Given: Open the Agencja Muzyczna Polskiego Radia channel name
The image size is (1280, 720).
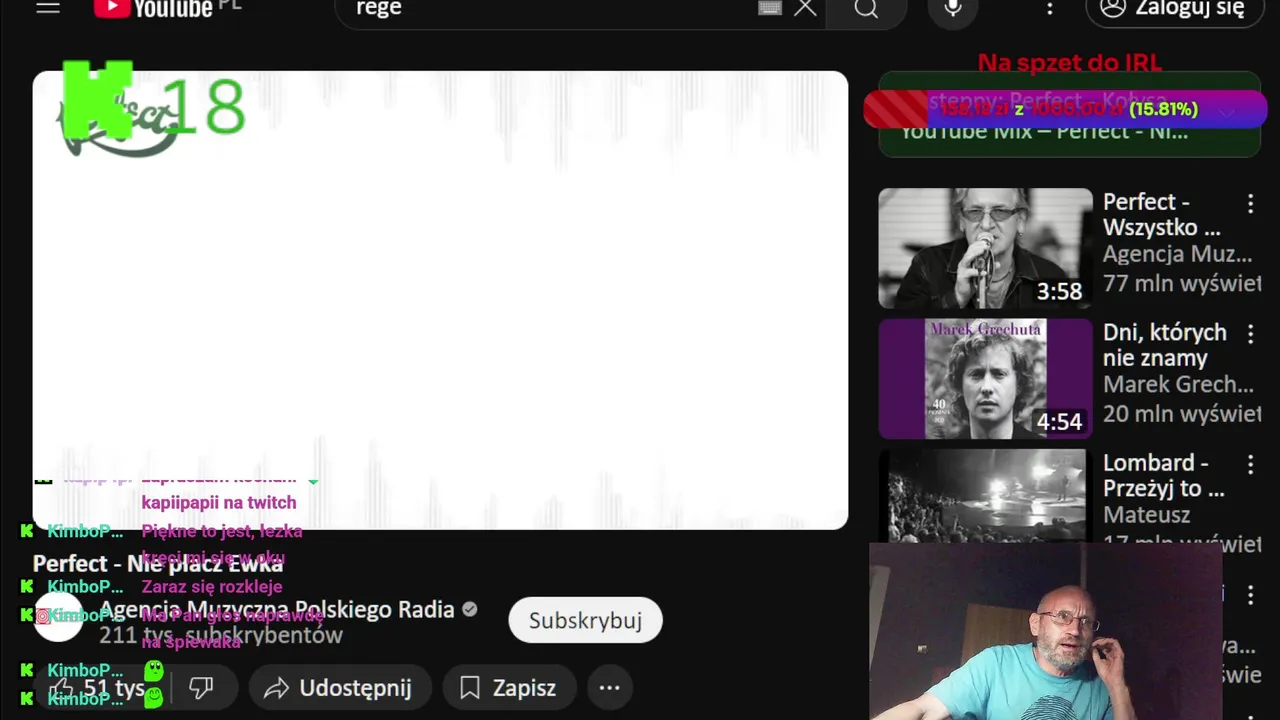Looking at the screenshot, I should point(276,609).
